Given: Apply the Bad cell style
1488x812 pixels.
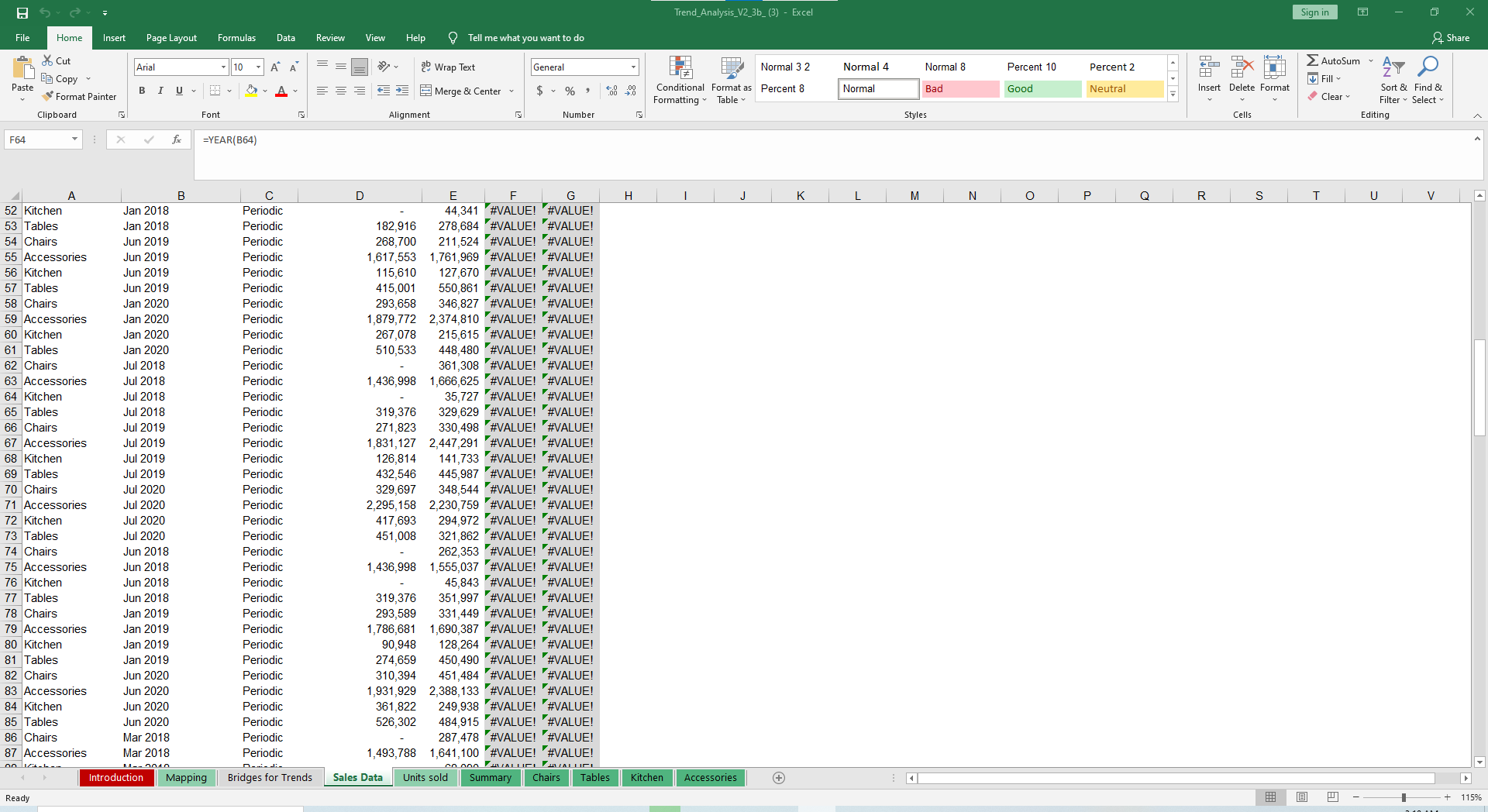Looking at the screenshot, I should coord(960,89).
